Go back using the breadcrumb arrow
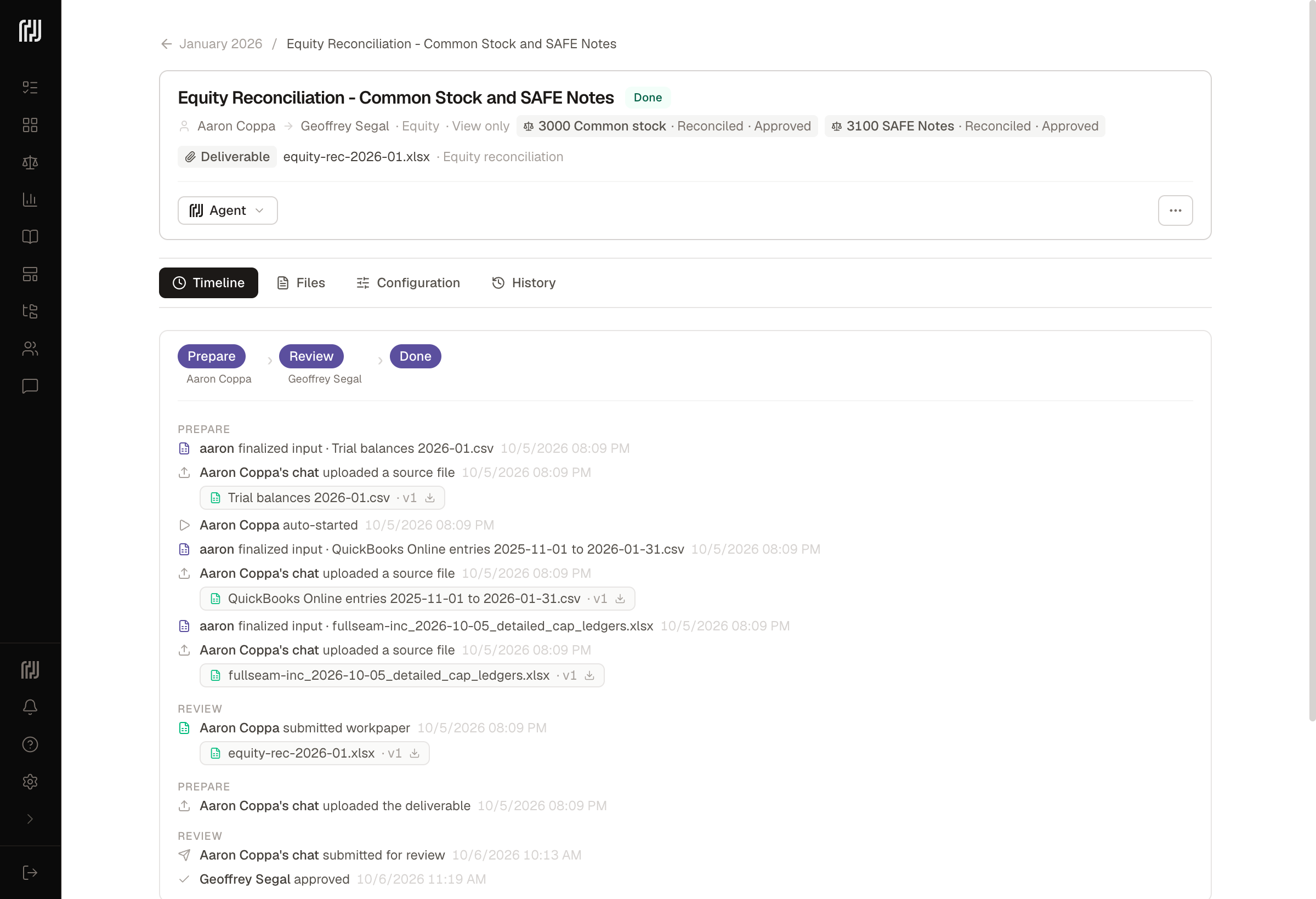This screenshot has height=899, width=1316. (x=166, y=44)
